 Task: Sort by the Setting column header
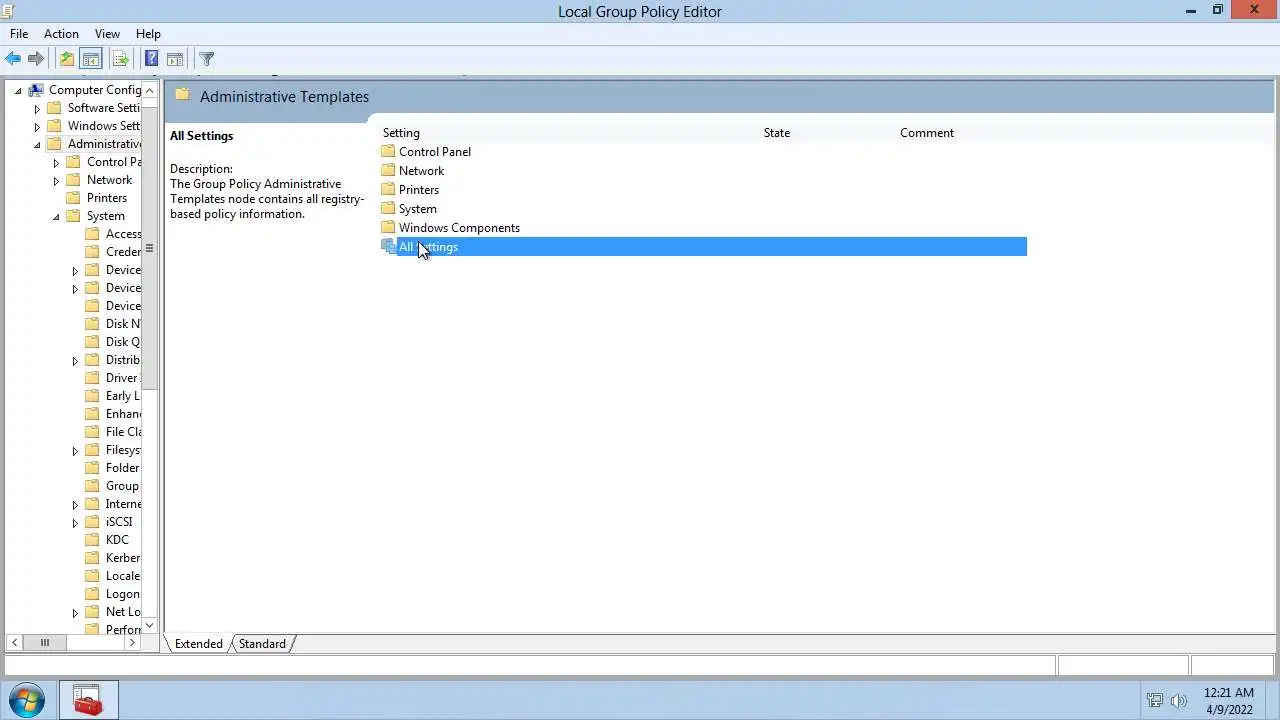pos(401,132)
